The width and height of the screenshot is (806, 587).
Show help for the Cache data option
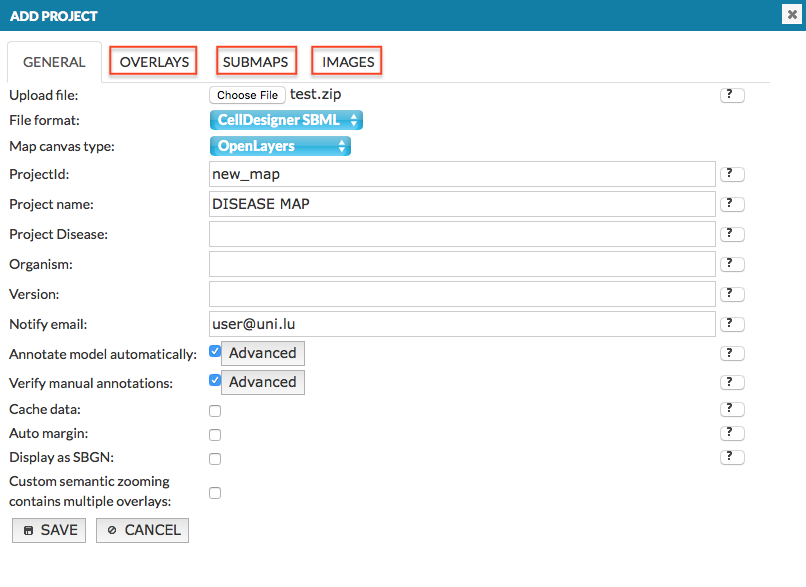coord(732,409)
